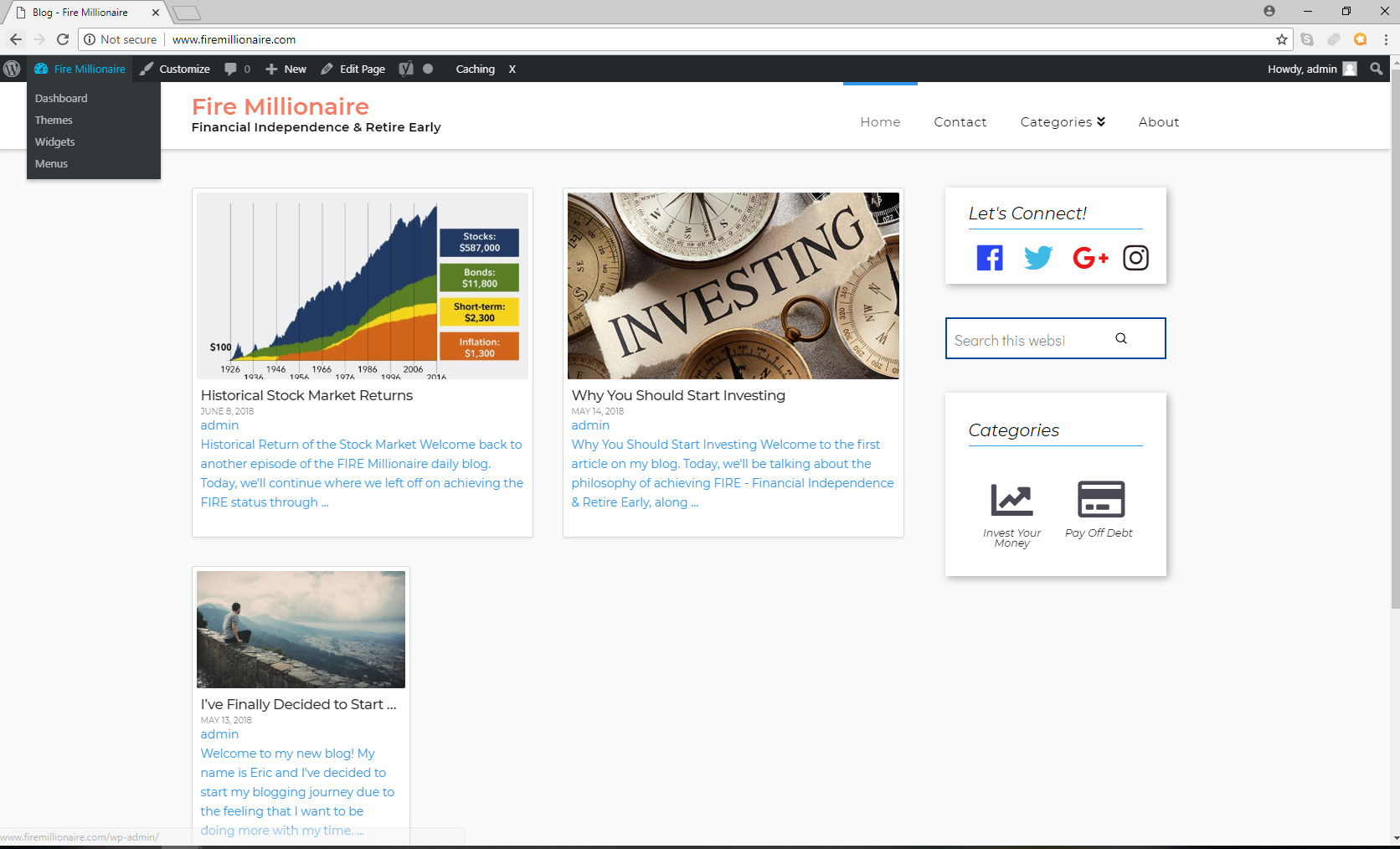Submit search with the magnifier button

[x=1121, y=338]
